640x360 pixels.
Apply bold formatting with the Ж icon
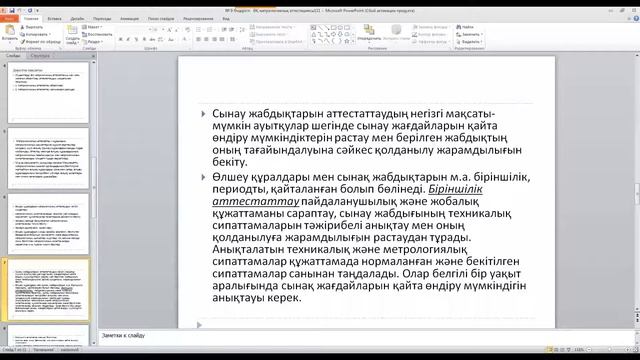(x=121, y=40)
